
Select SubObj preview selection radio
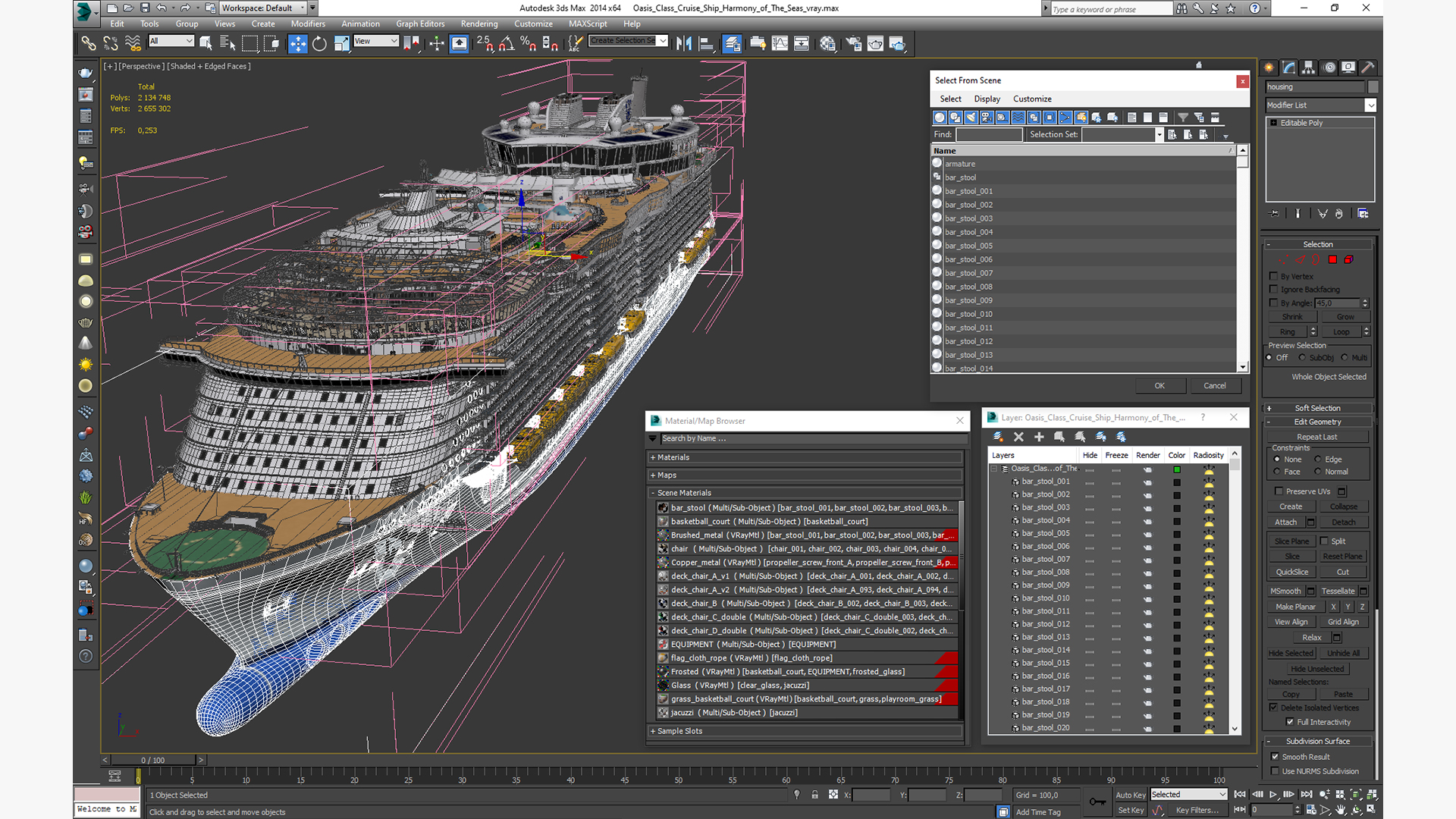point(1302,358)
